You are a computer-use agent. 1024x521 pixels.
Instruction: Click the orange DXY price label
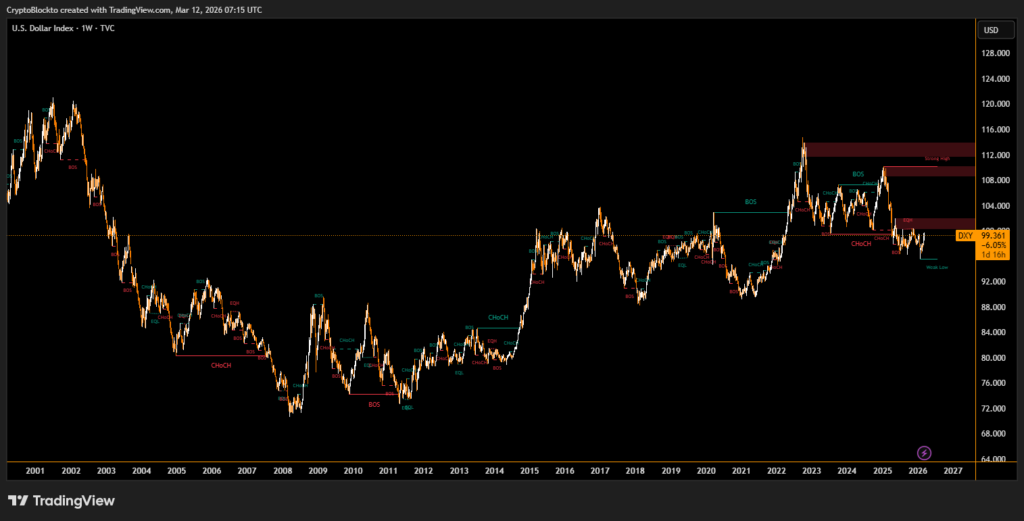(965, 236)
